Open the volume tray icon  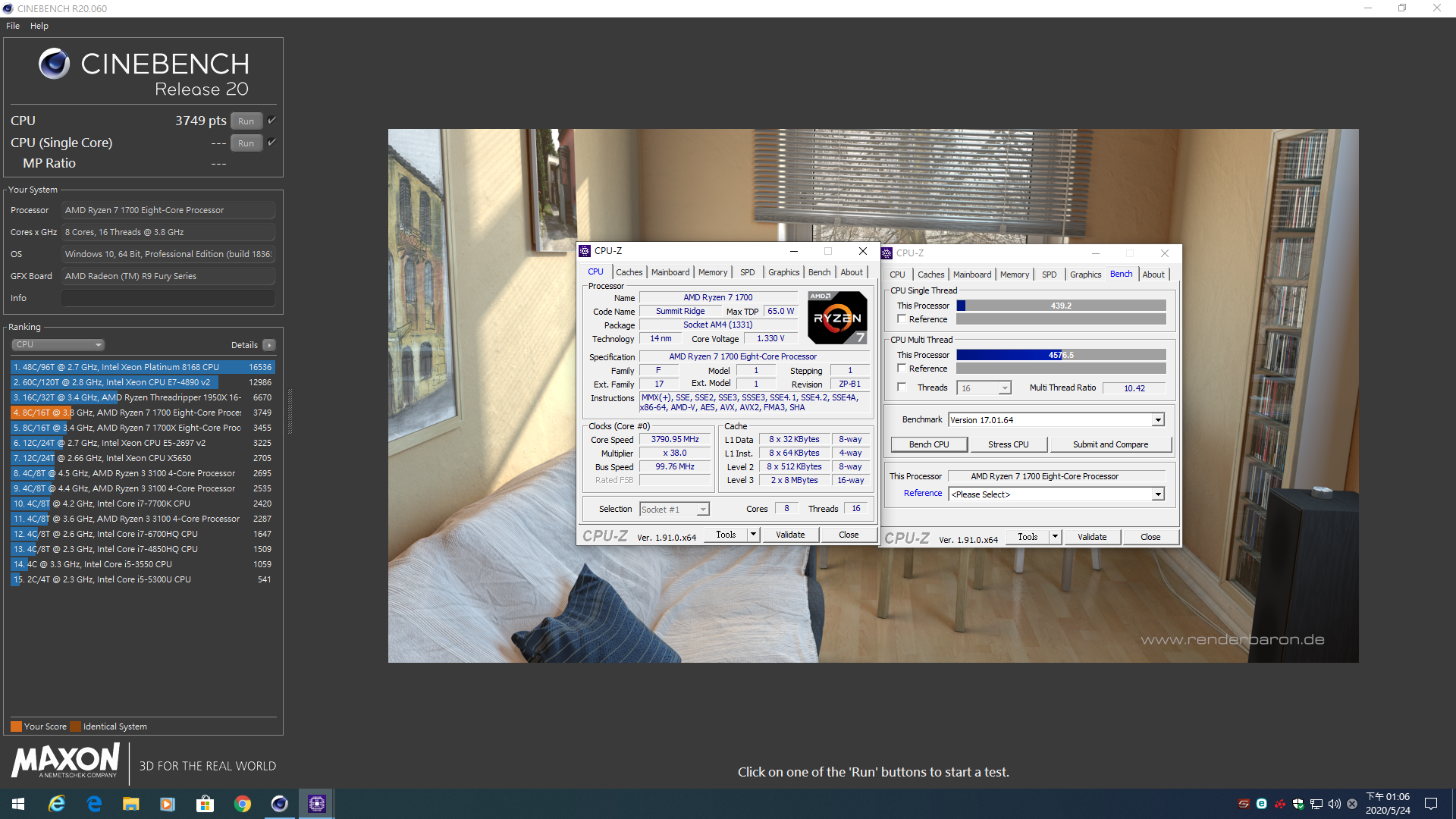pyautogui.click(x=1335, y=804)
